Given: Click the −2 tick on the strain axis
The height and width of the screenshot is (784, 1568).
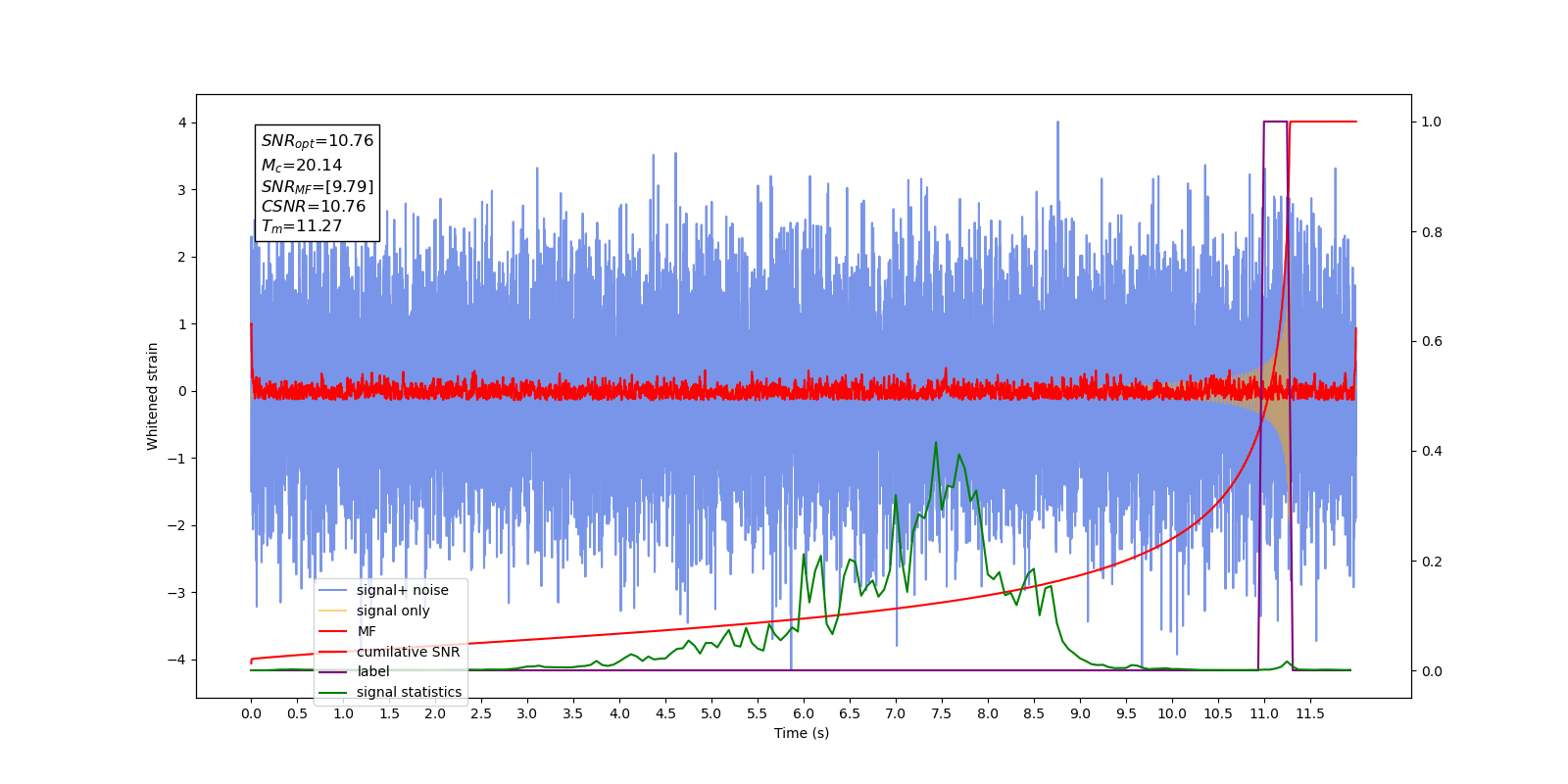Looking at the screenshot, I should pos(177,525).
